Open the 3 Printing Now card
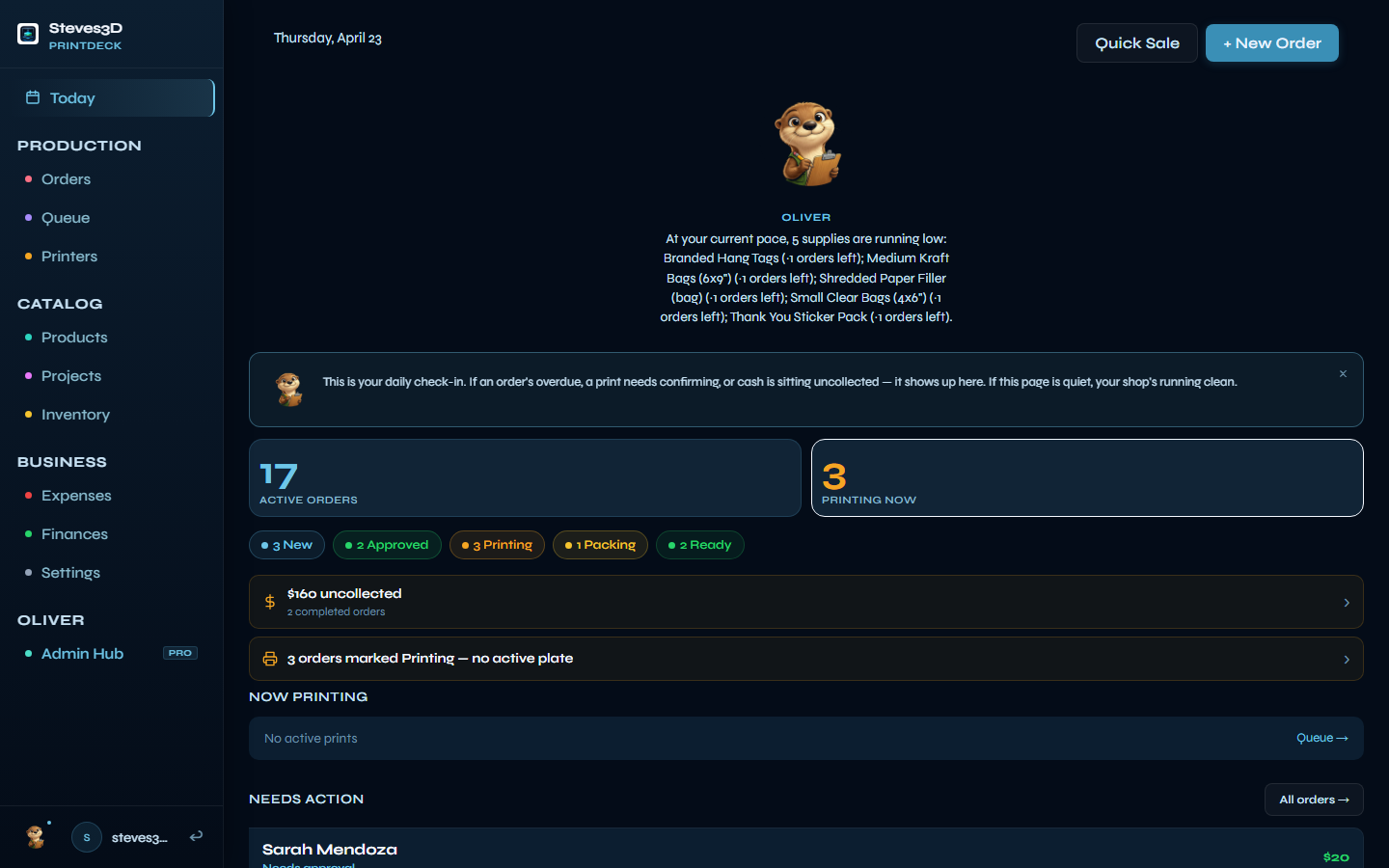Viewport: 1389px width, 868px height. point(1086,478)
